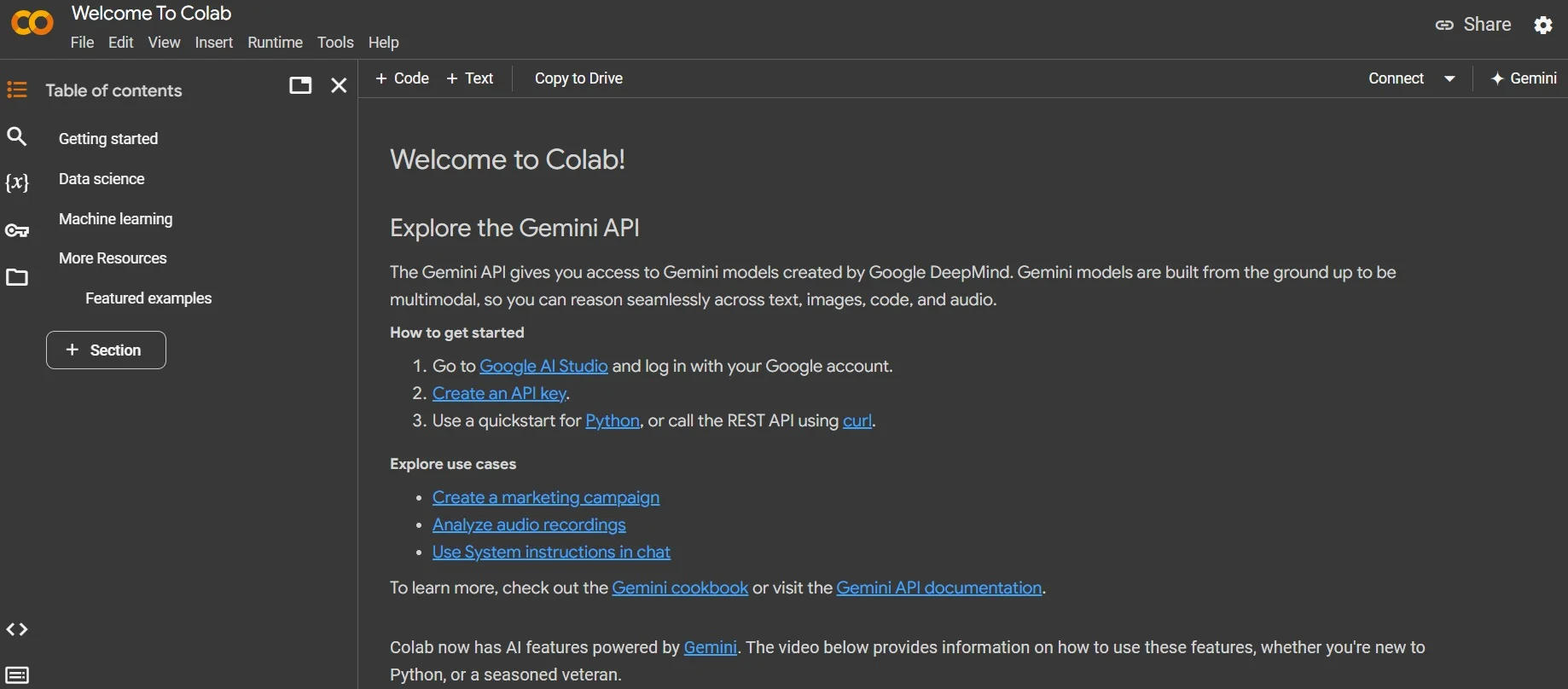The width and height of the screenshot is (1568, 689).
Task: Open the Code snippets panel icon
Action: 17,629
